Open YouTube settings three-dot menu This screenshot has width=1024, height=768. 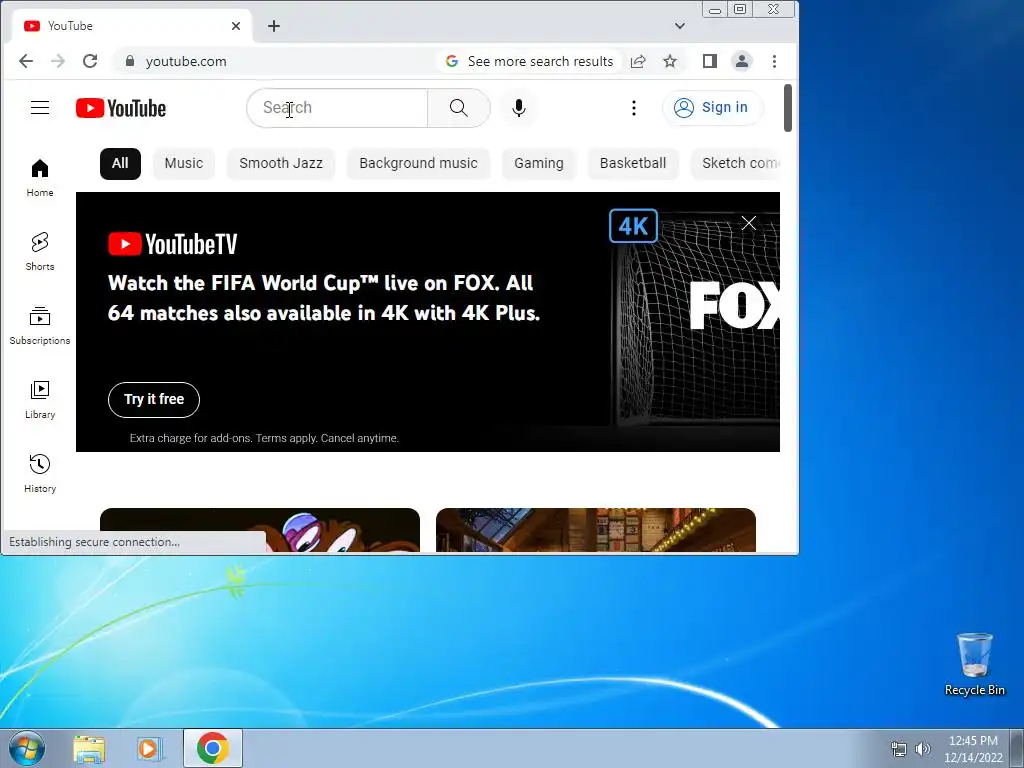click(633, 108)
